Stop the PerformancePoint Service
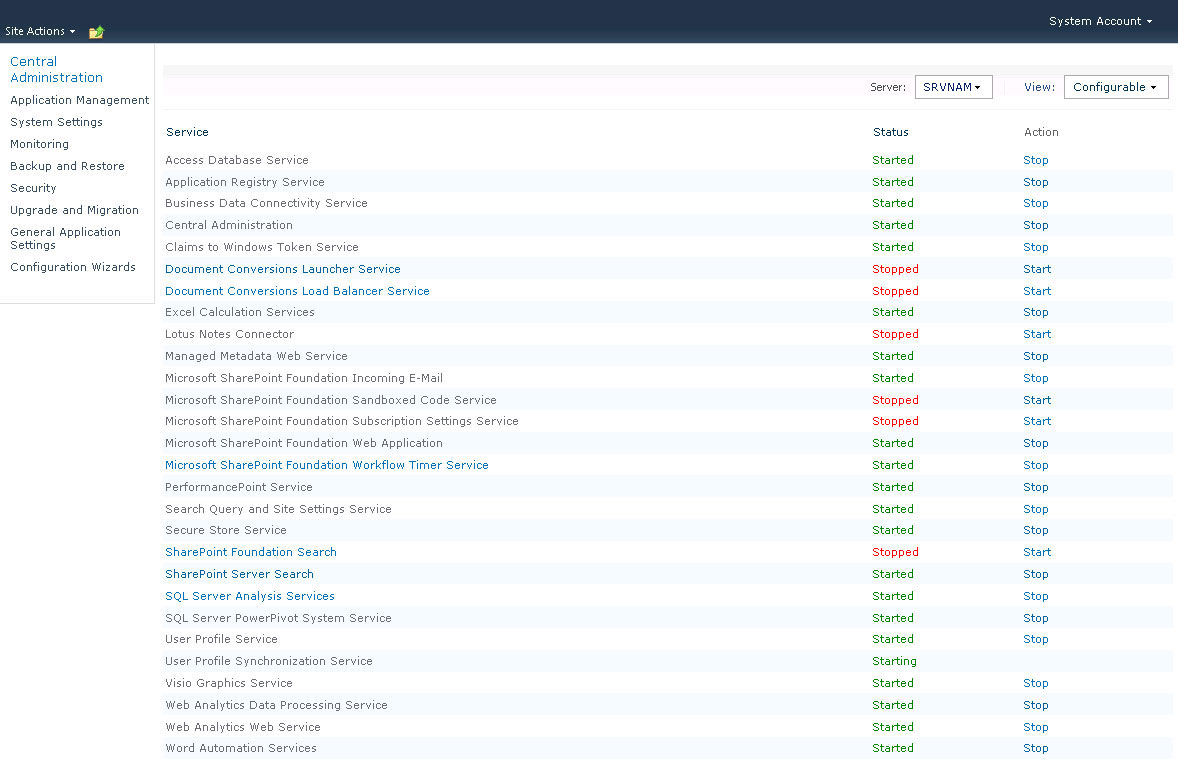The width and height of the screenshot is (1178, 766). (x=1035, y=487)
